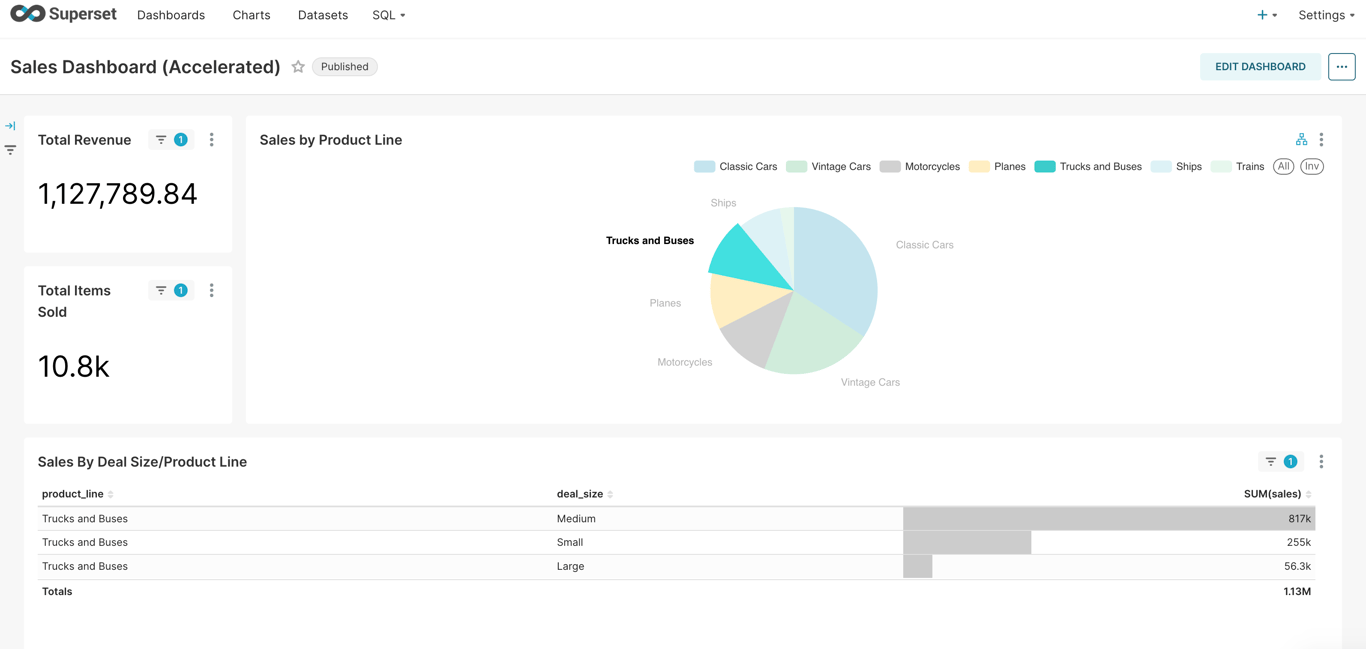Open the dashboard more actions ellipsis menu
1366x649 pixels.
[1342, 67]
